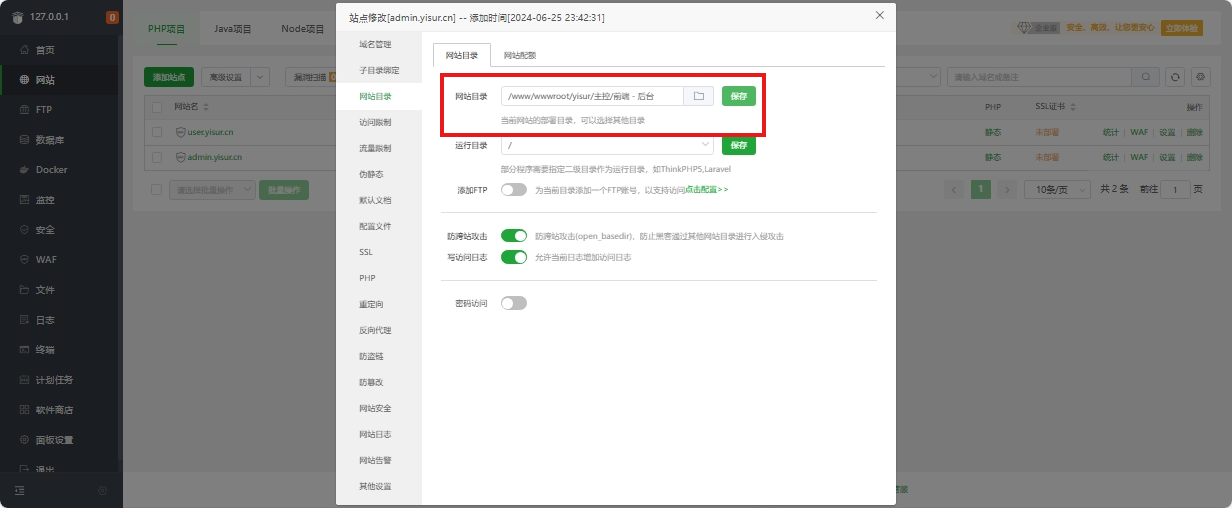This screenshot has width=1232, height=508.
Task: Click the magnifier search icon button
Action: pos(1146,77)
